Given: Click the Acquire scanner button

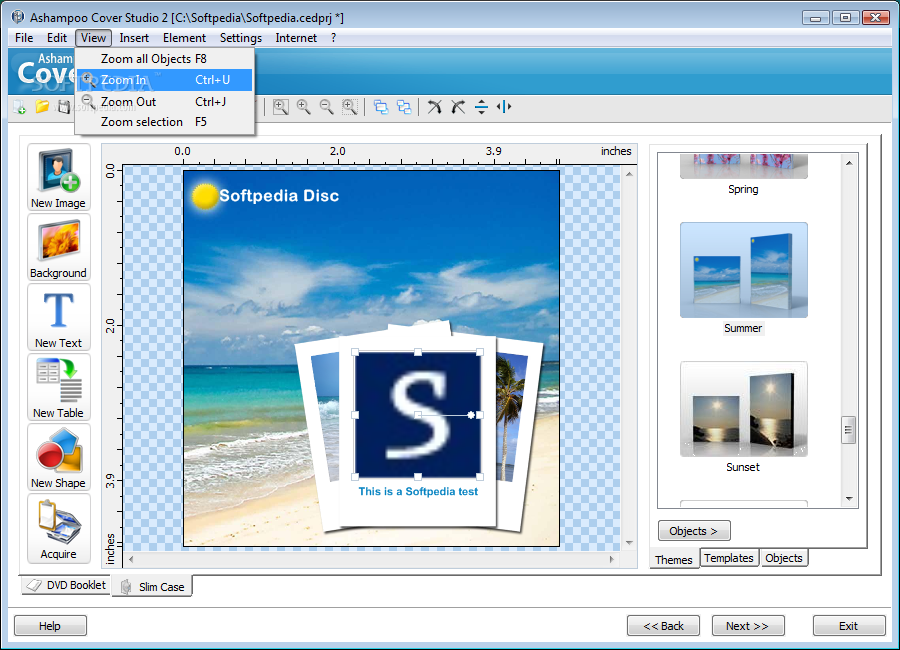Looking at the screenshot, I should click(x=59, y=528).
